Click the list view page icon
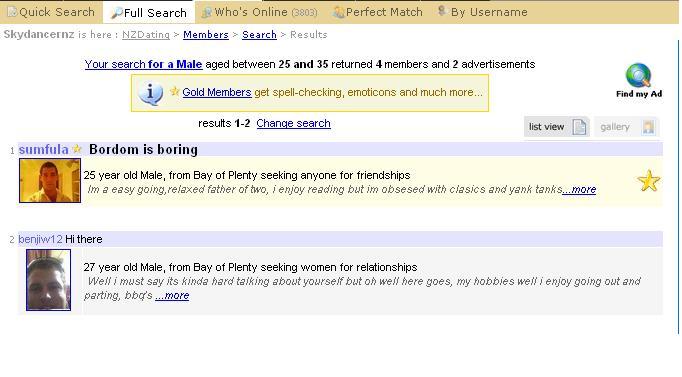 [x=579, y=127]
